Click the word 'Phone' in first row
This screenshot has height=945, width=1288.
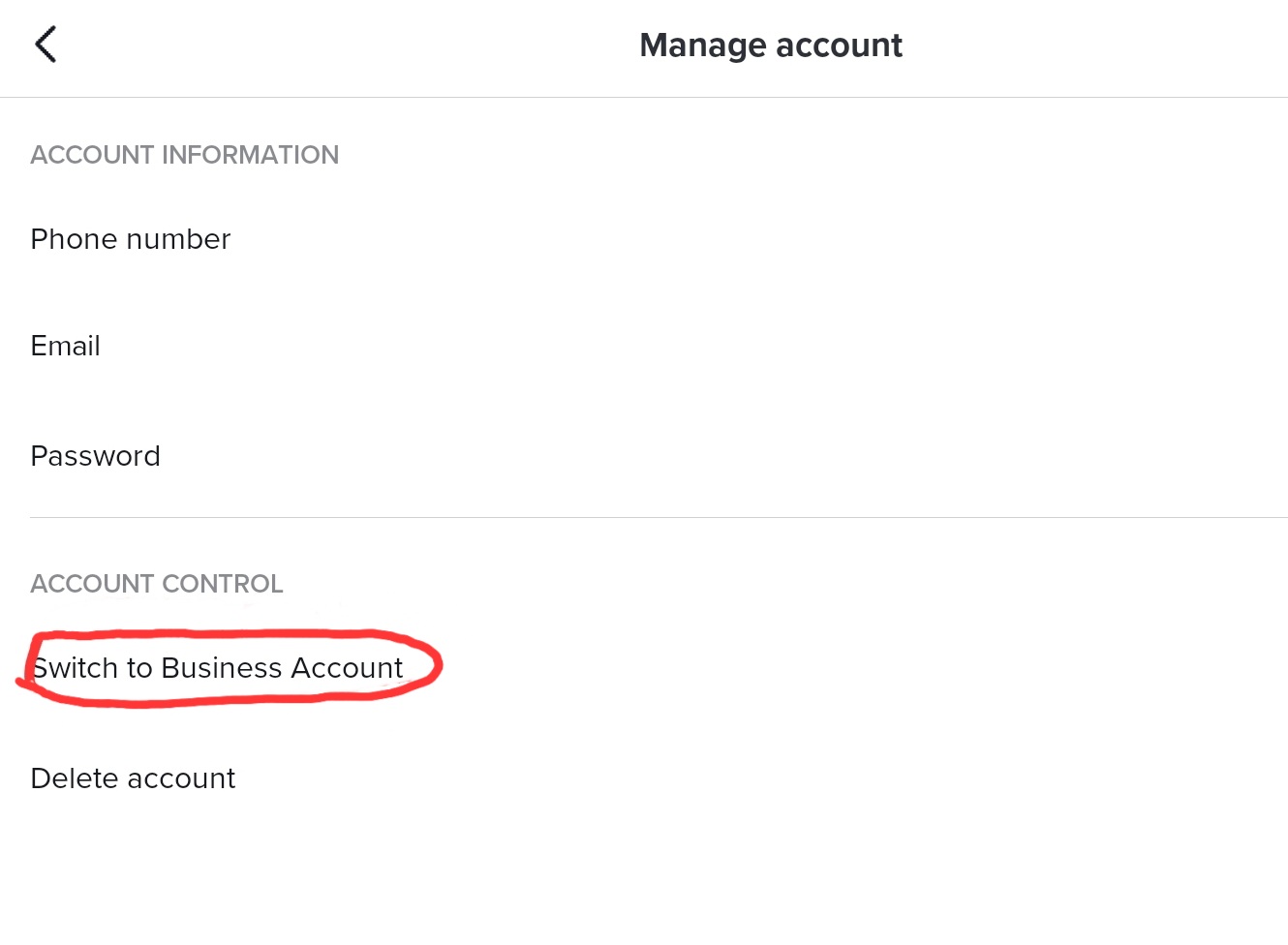pyautogui.click(x=74, y=239)
